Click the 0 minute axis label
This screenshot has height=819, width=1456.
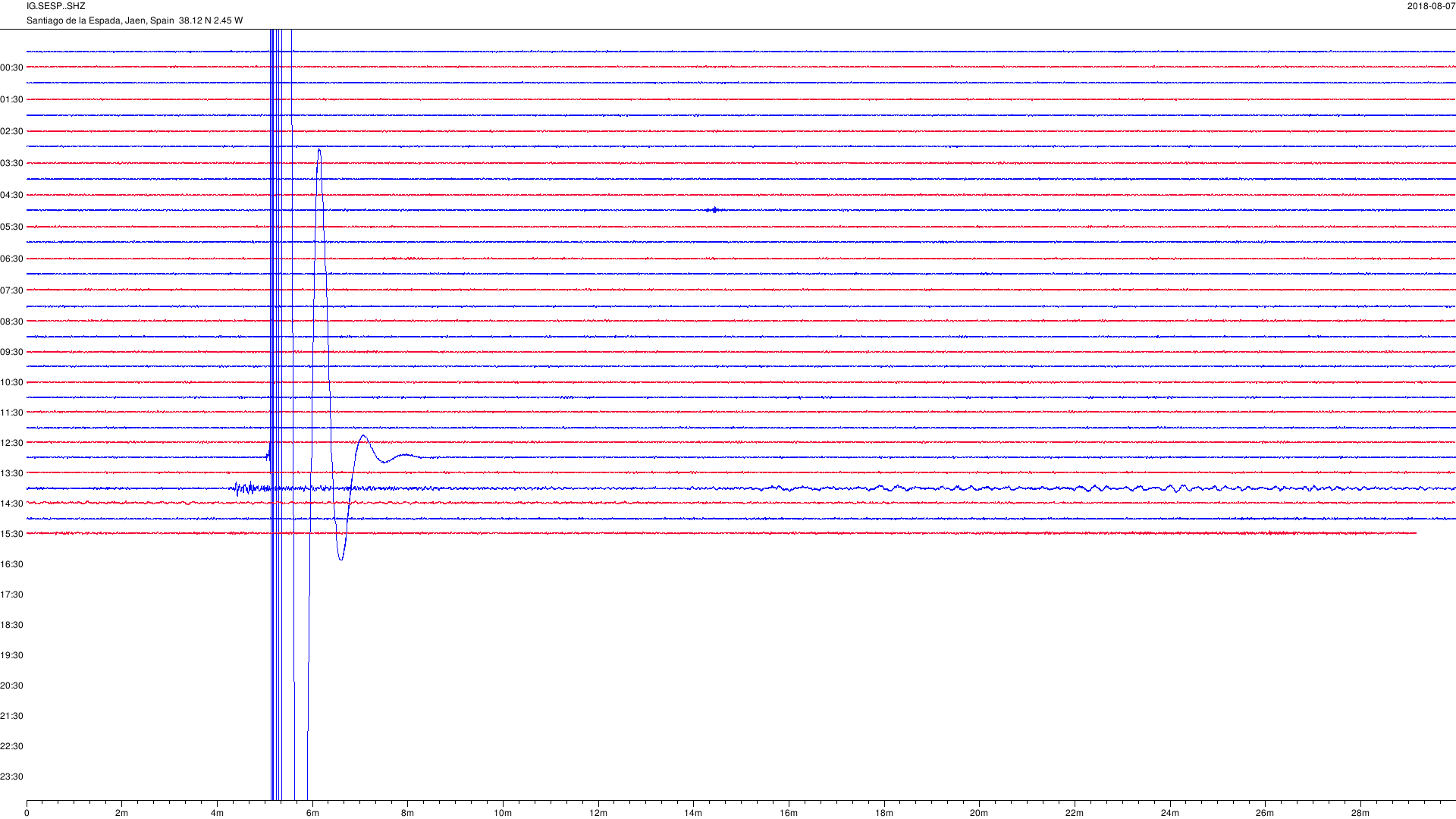pos(27,813)
